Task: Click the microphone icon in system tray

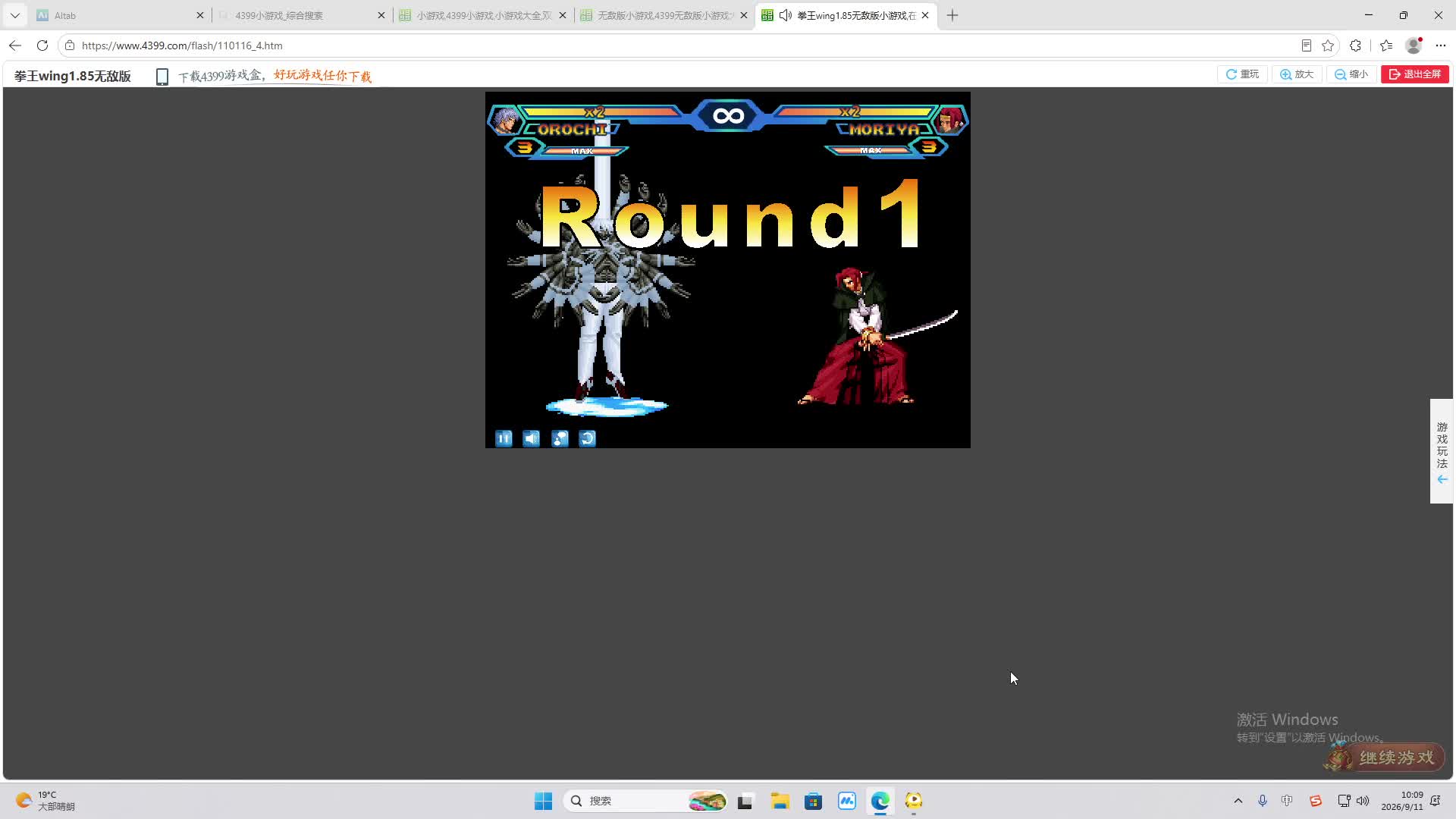Action: (1263, 801)
